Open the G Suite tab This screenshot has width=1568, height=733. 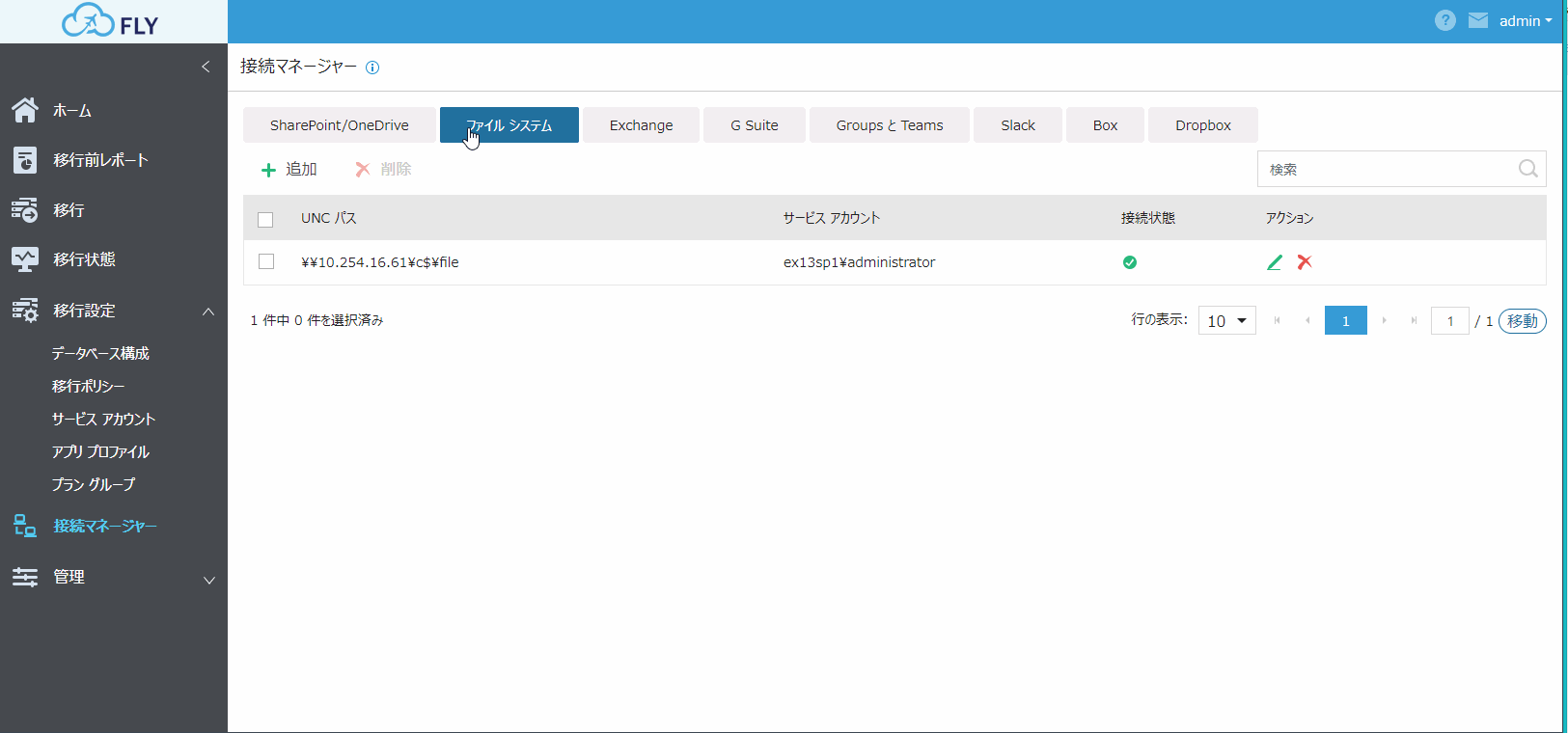point(755,125)
